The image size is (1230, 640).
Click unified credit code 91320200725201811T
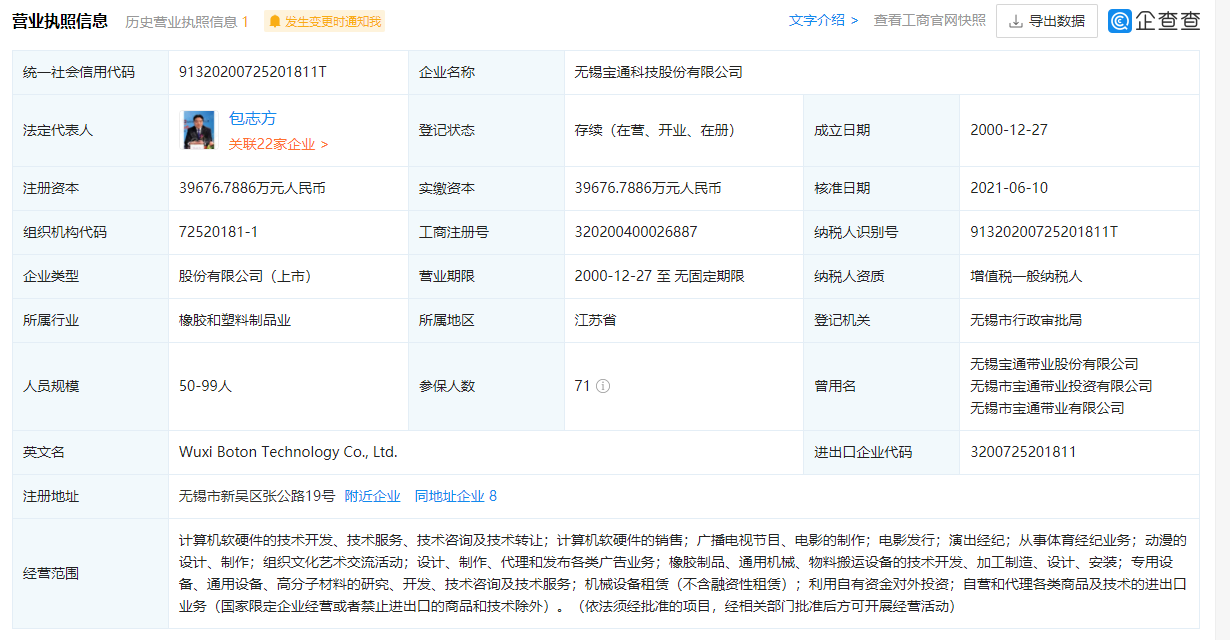tap(252, 72)
